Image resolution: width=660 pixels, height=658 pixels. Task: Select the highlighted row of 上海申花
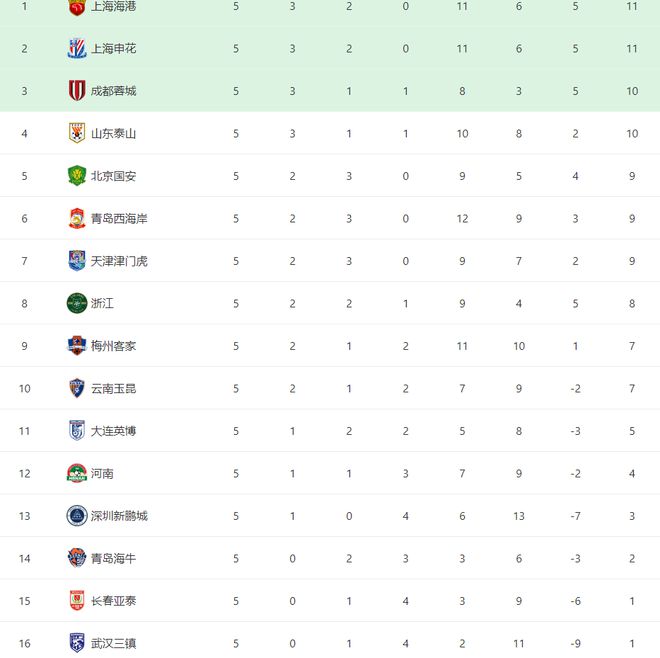click(330, 48)
